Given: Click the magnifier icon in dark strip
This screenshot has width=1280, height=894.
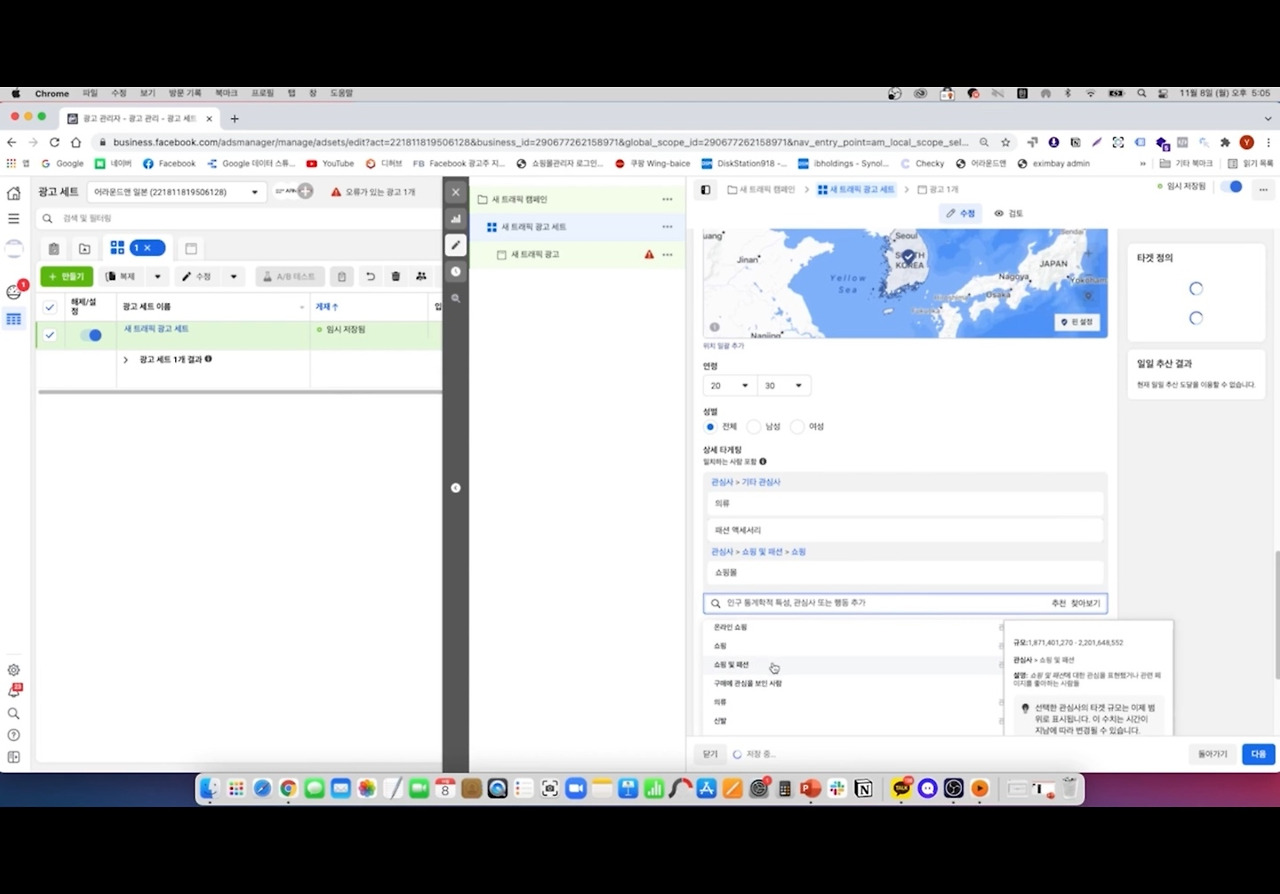Looking at the screenshot, I should 455,298.
